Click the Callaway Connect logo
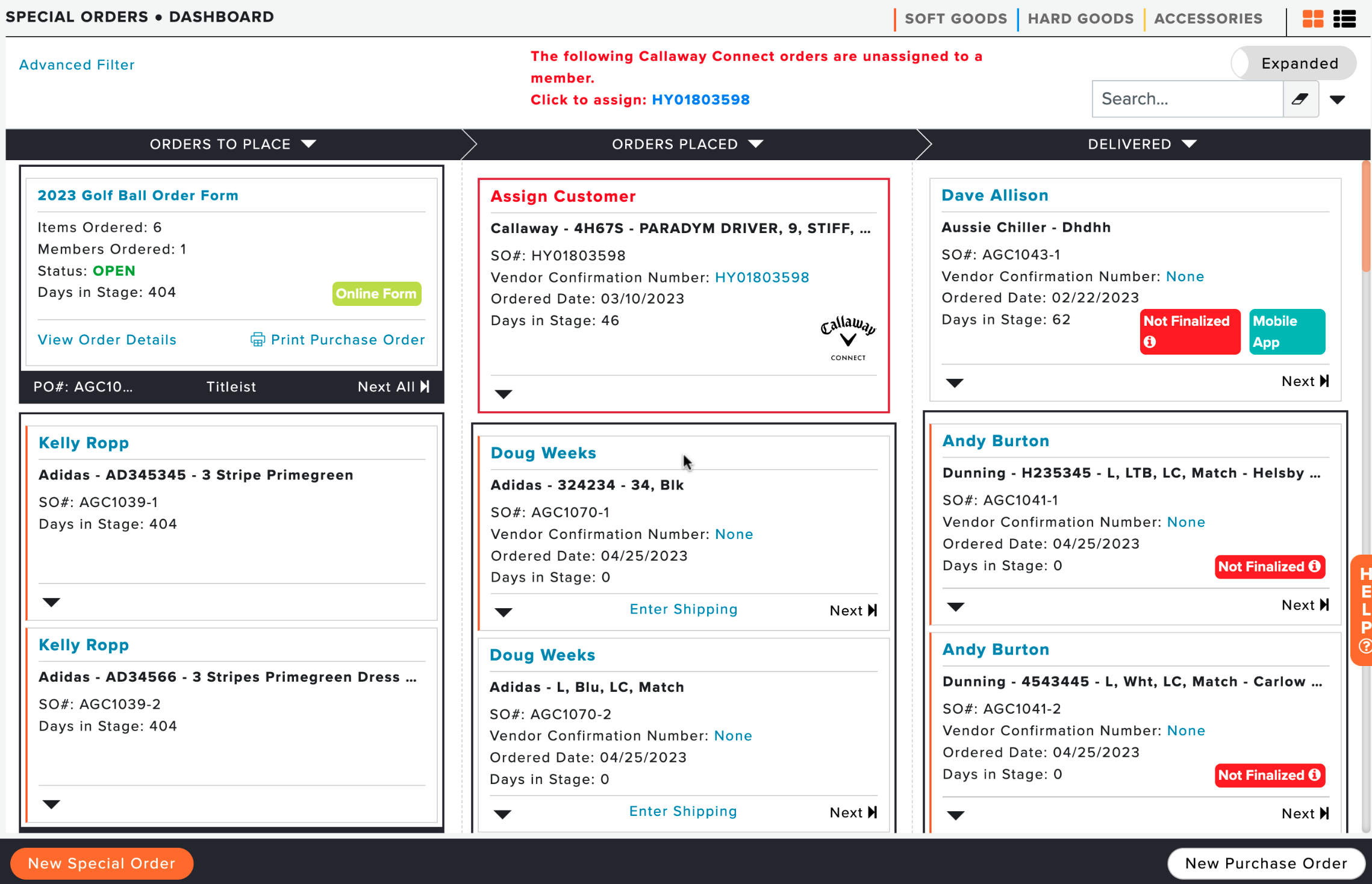The image size is (1372, 884). point(848,338)
